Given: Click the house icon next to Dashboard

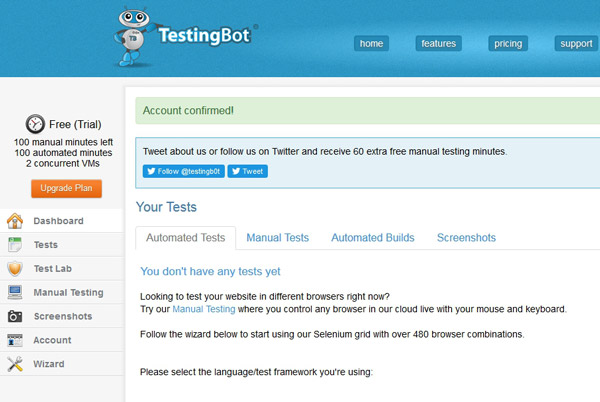Looking at the screenshot, I should click(x=15, y=221).
